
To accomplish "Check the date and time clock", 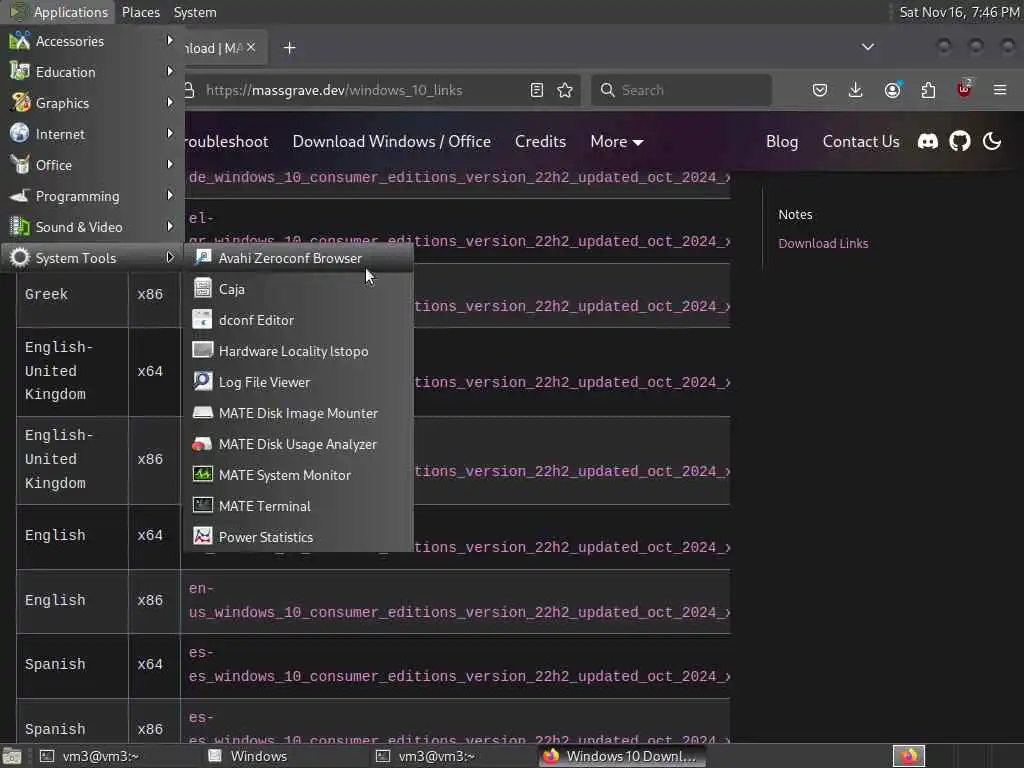I will pyautogui.click(x=959, y=12).
